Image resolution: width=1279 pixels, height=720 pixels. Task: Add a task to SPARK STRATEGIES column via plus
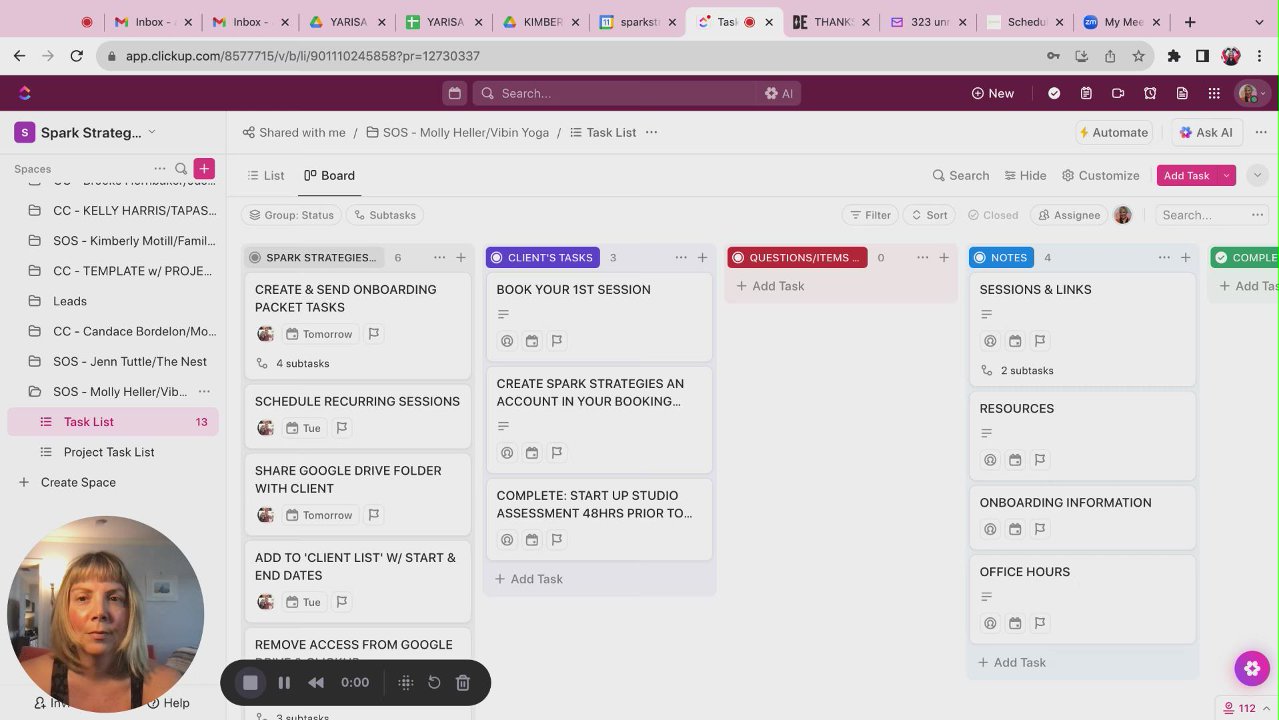coord(461,257)
